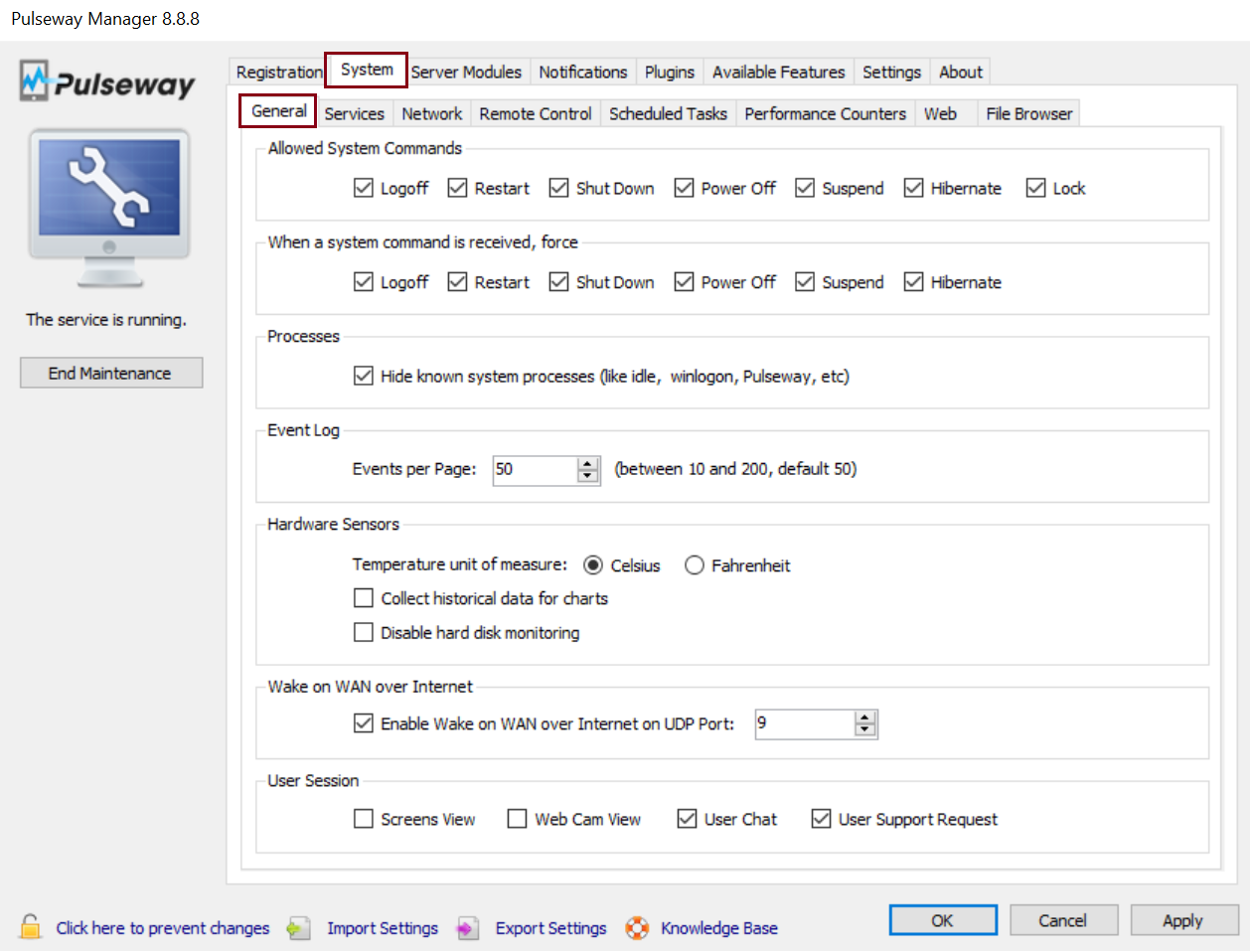Open Performance Counters sub-tab
This screenshot has width=1250, height=952.
[x=826, y=113]
